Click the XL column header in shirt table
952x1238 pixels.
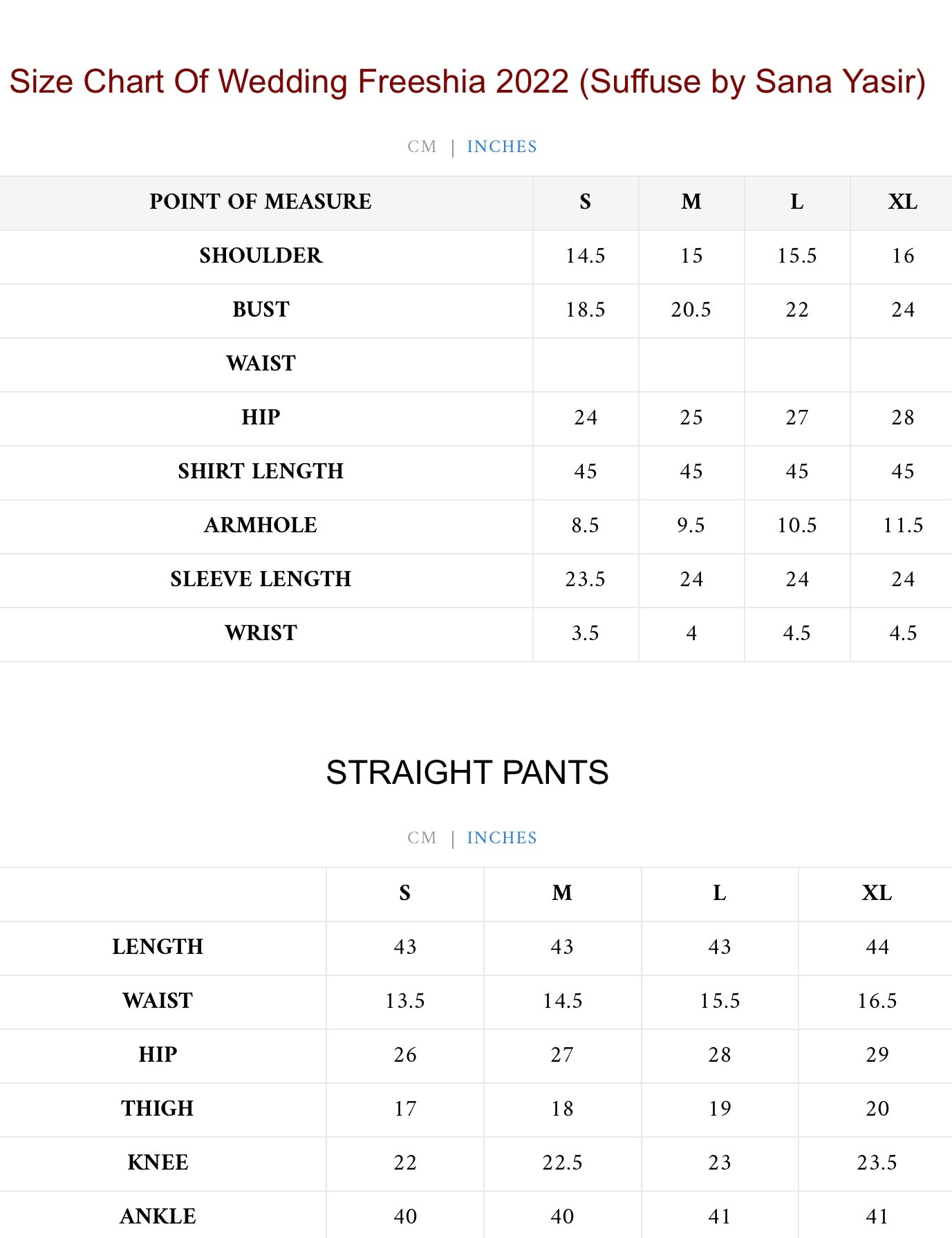coord(902,202)
